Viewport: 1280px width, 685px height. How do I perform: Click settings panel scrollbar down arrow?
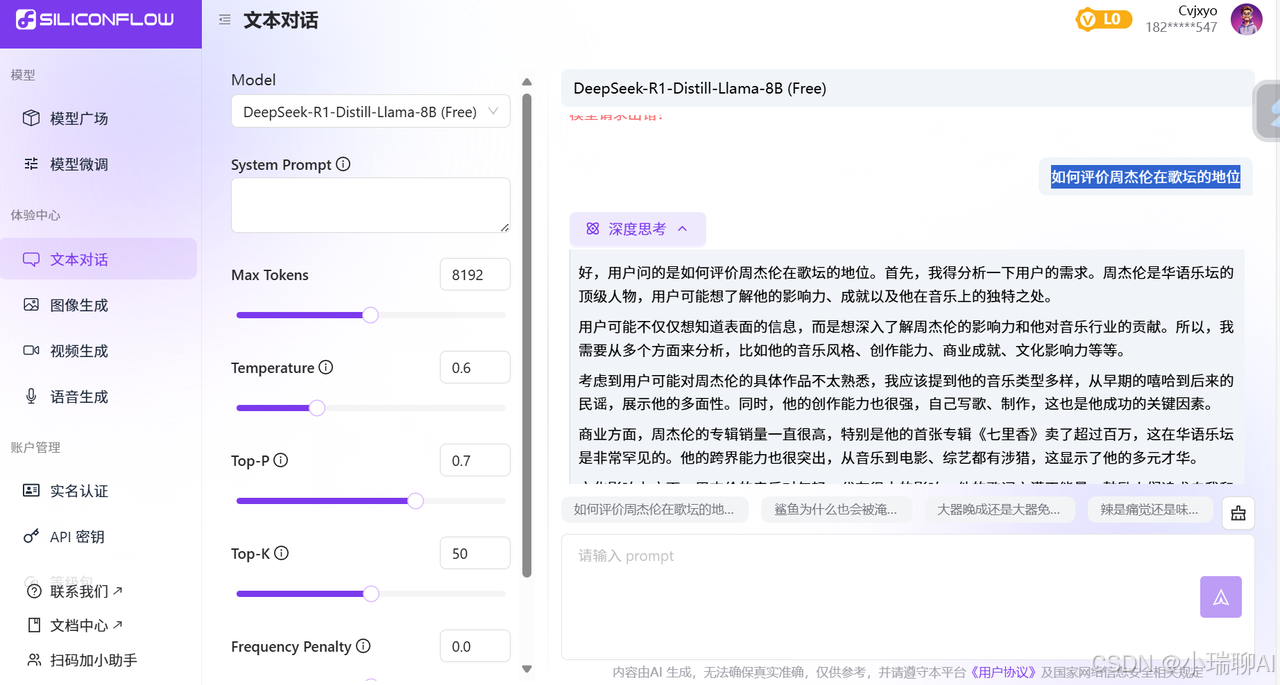click(x=527, y=669)
